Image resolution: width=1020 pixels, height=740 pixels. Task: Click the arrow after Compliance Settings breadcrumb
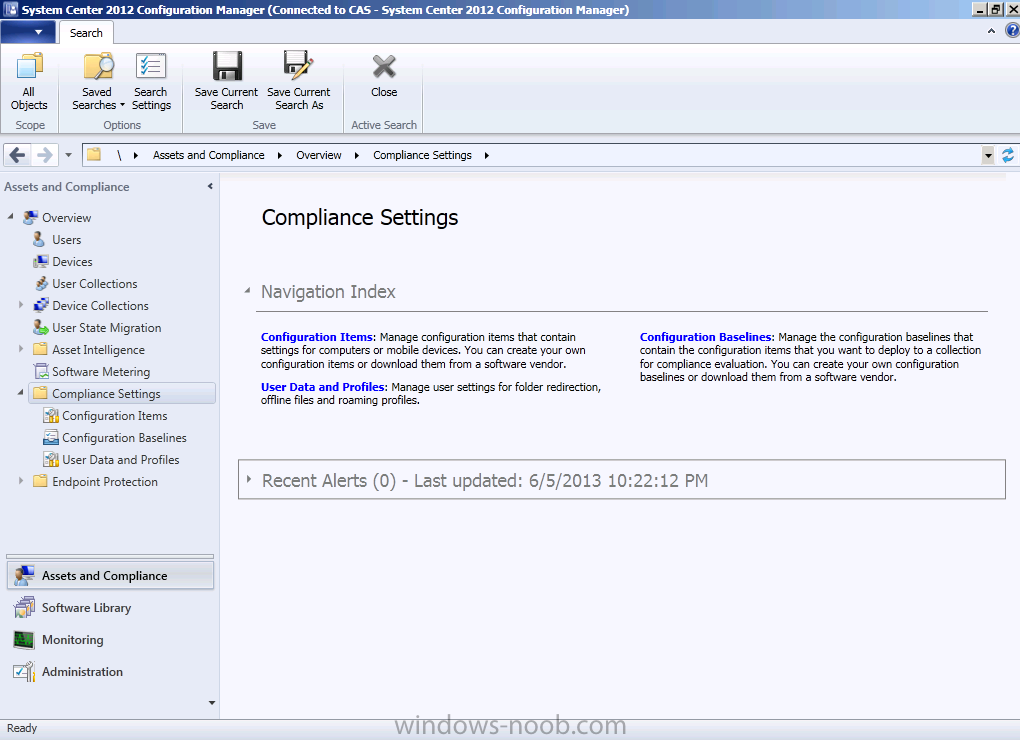(x=487, y=155)
